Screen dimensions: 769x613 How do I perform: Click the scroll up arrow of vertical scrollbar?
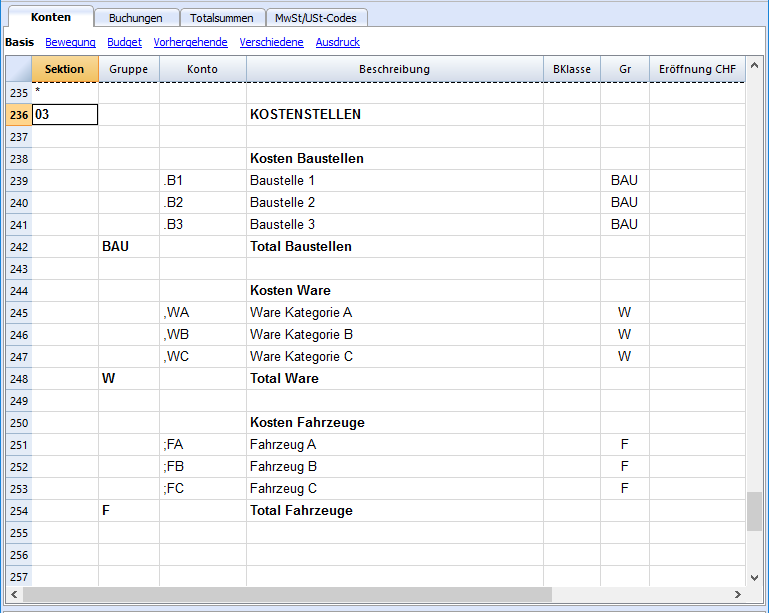754,65
